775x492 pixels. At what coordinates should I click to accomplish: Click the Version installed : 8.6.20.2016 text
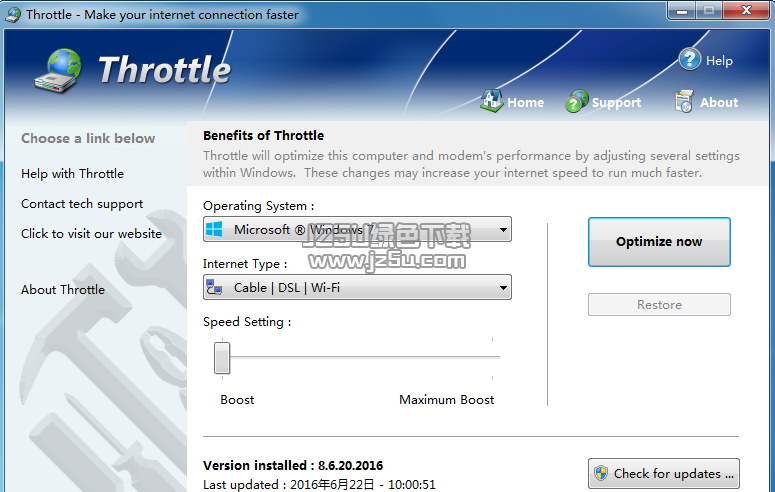pos(293,465)
